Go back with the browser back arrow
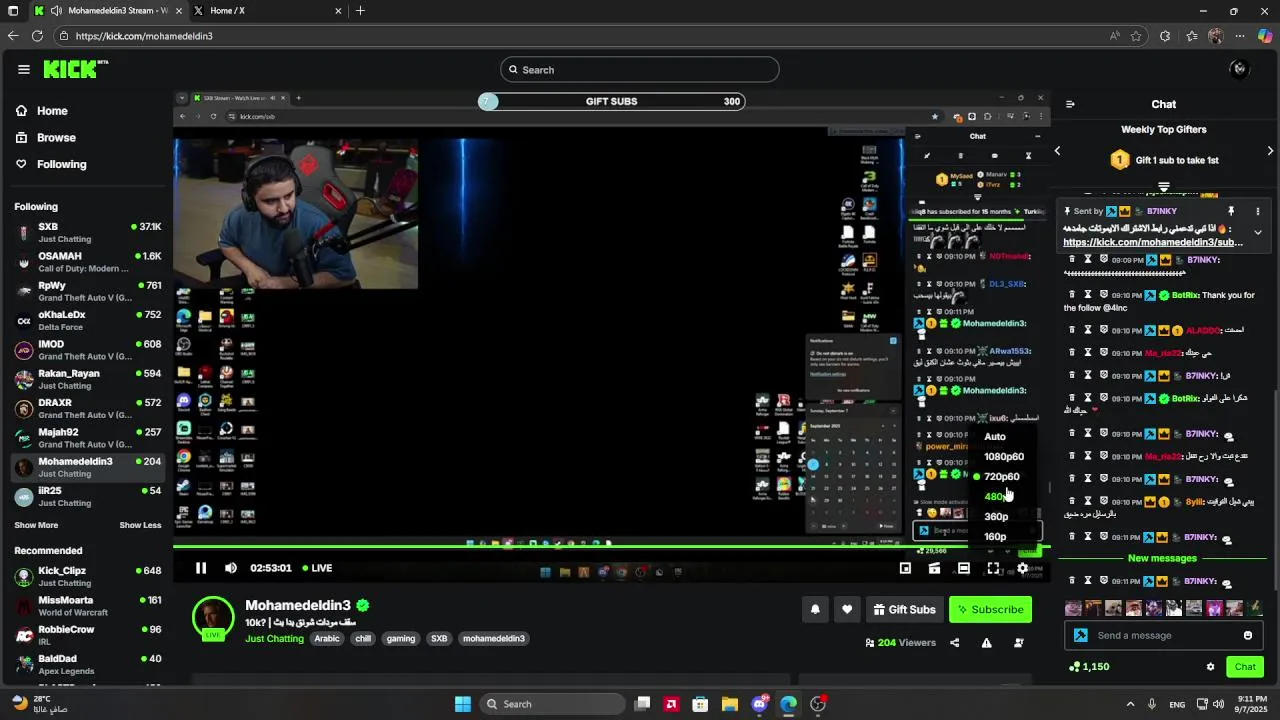 pyautogui.click(x=12, y=36)
